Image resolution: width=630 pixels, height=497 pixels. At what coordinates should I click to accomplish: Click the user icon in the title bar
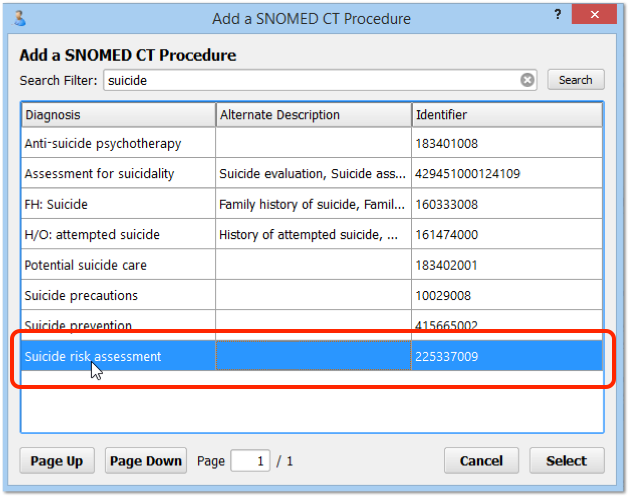pos(19,18)
